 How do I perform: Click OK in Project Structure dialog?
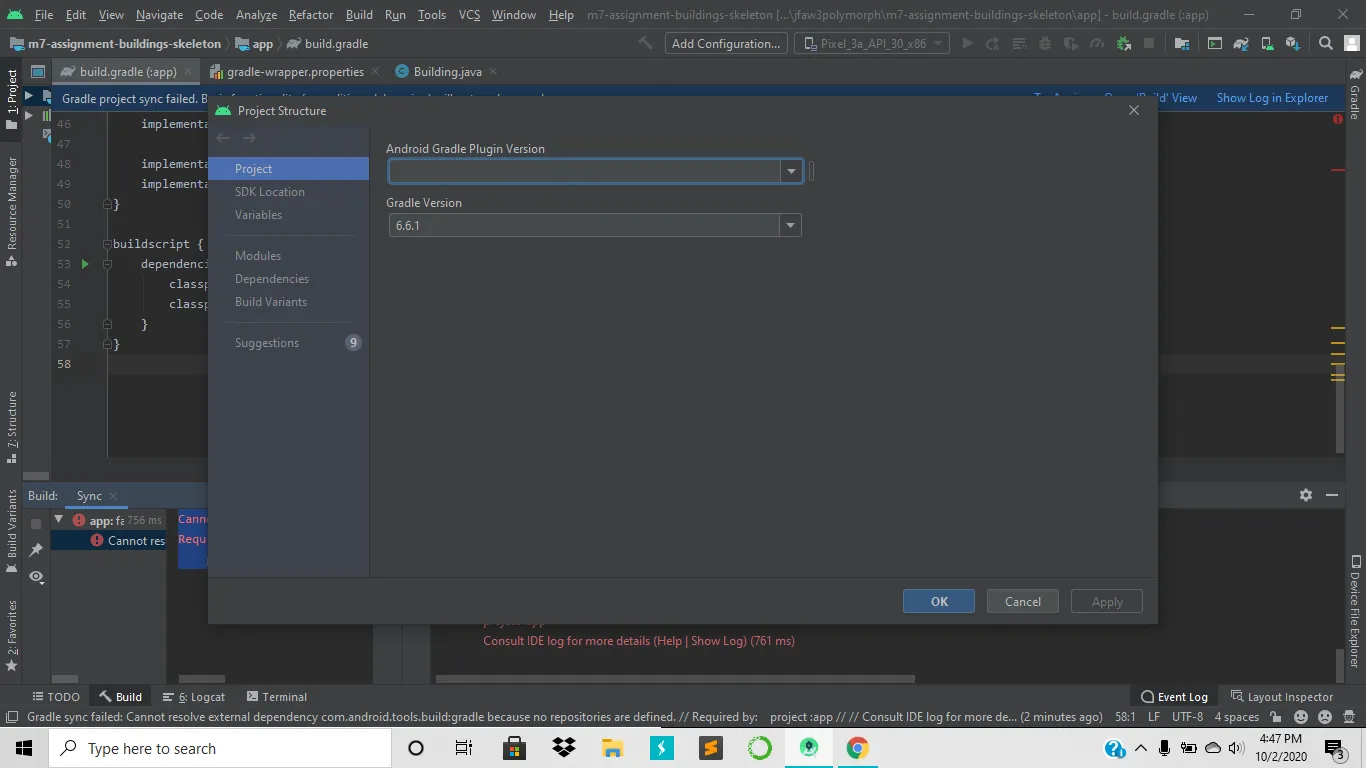point(939,601)
